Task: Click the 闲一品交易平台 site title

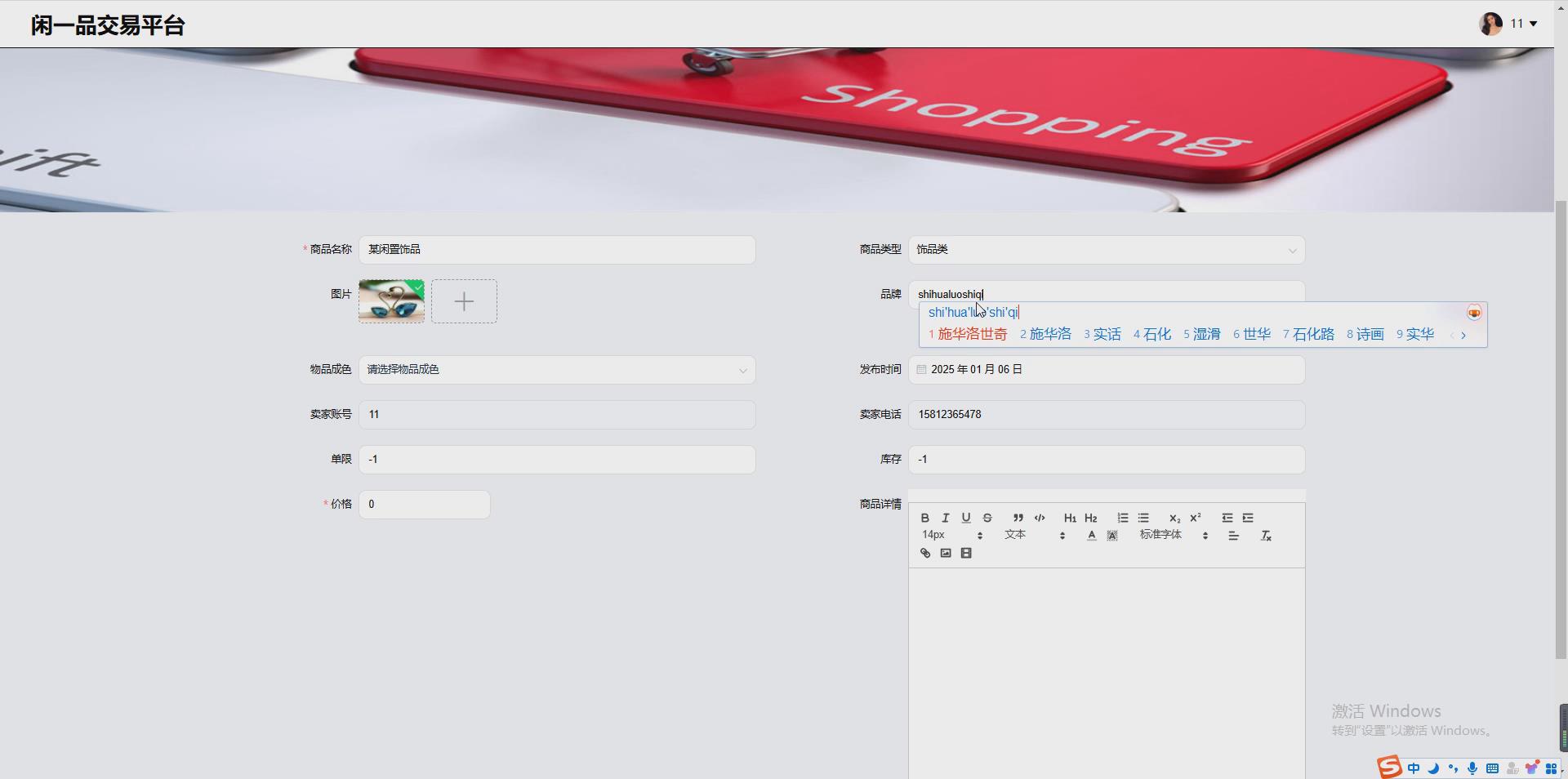Action: pos(108,25)
